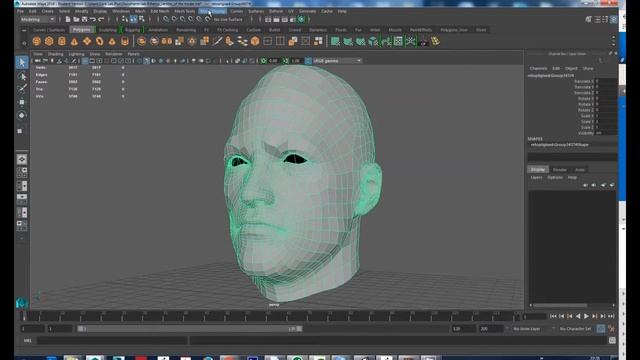Open the shelf options menu at left
This screenshot has height=360, width=640.
pos(24,42)
